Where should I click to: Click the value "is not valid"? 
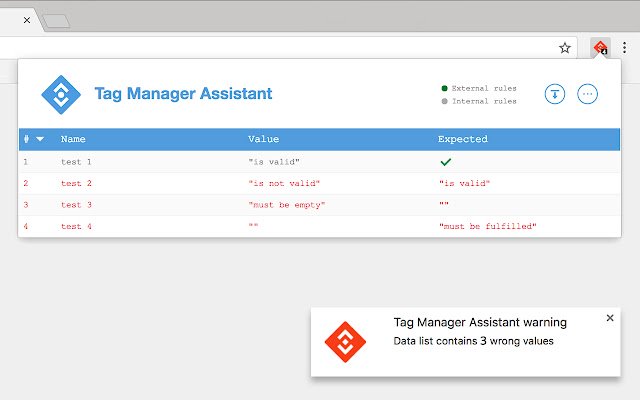284,184
